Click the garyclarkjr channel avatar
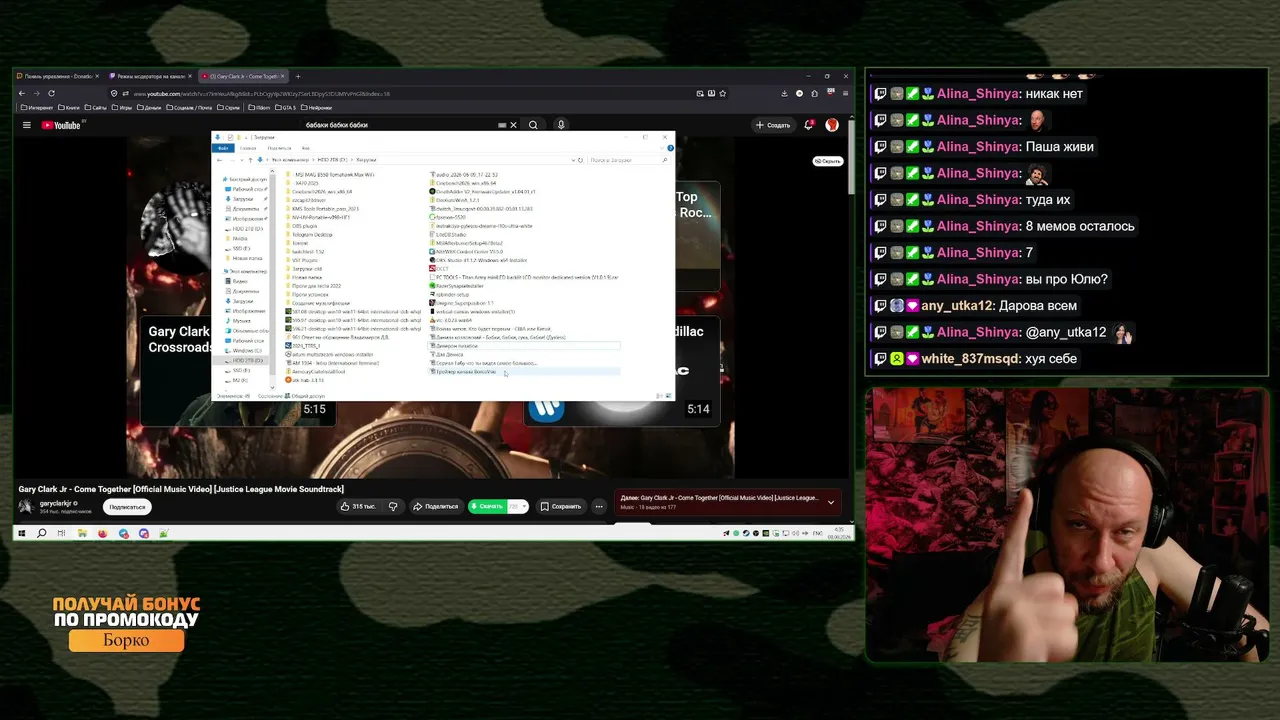 pyautogui.click(x=26, y=506)
